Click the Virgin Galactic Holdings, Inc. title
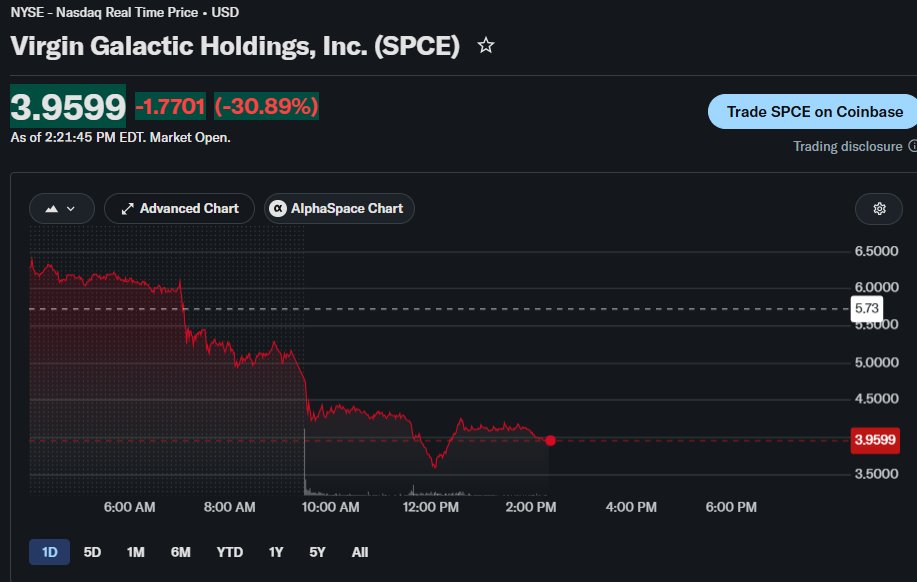This screenshot has height=582, width=917. pyautogui.click(x=235, y=46)
